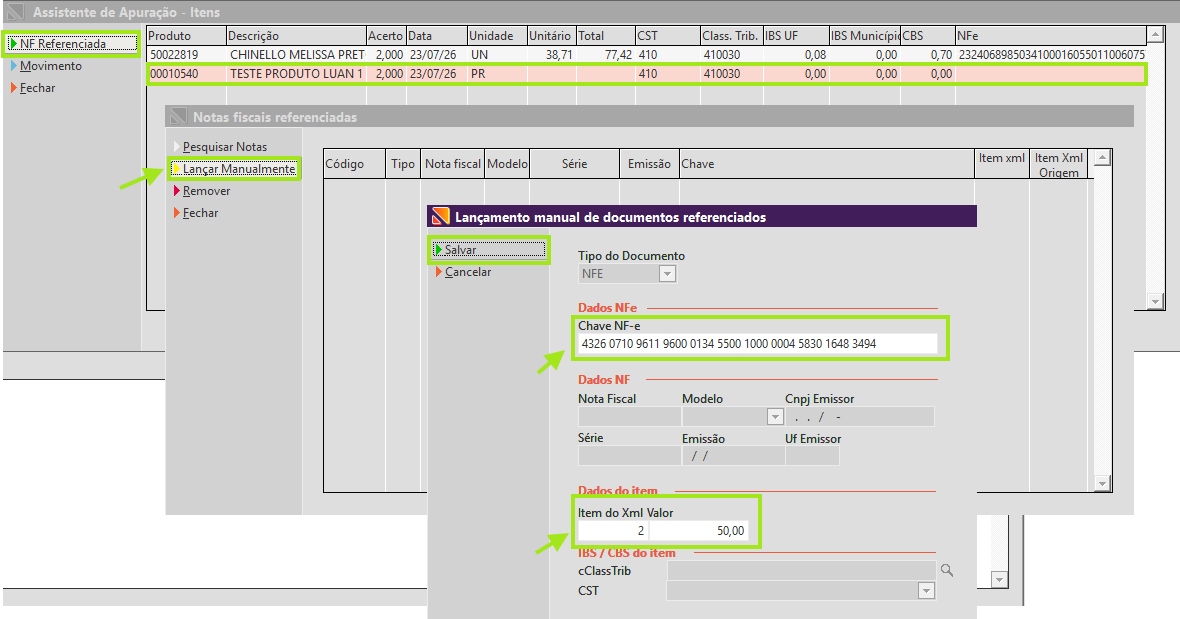1180x619 pixels.
Task: Click the 77,42 total cell
Action: click(605, 55)
